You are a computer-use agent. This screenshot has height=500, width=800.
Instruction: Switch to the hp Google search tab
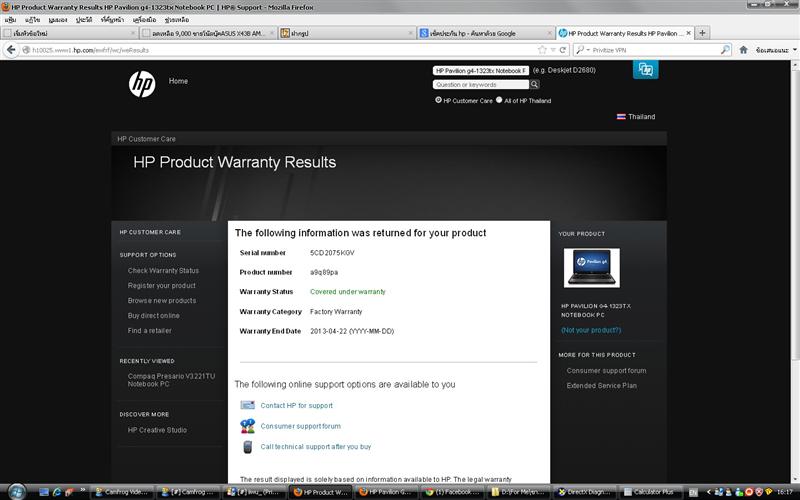485,33
